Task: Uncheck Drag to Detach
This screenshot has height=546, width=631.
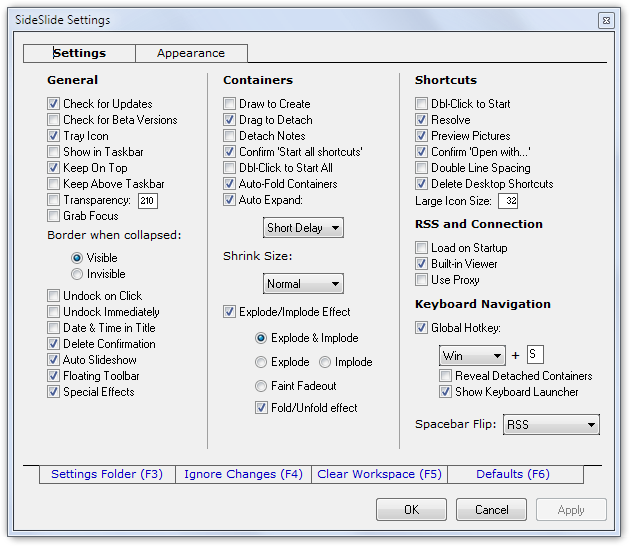Action: pos(229,120)
